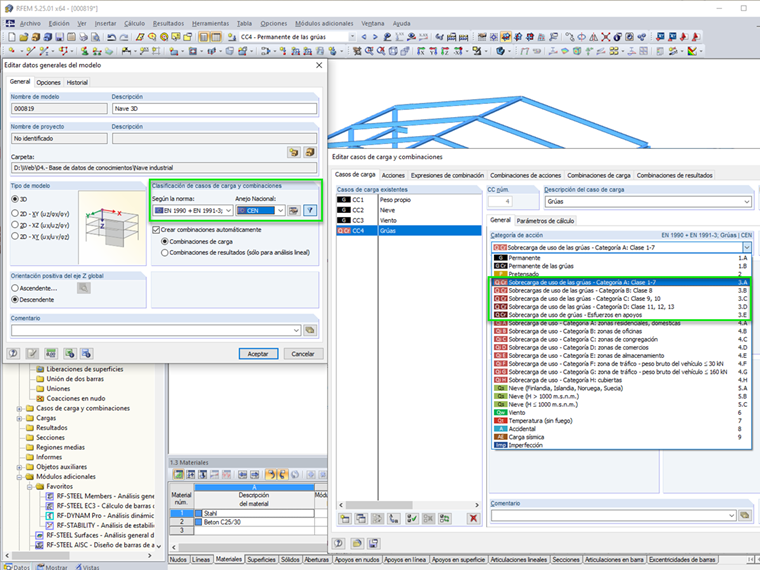Select the Combinaciones de carga radio option
This screenshot has height=570, width=760.
tap(165, 241)
